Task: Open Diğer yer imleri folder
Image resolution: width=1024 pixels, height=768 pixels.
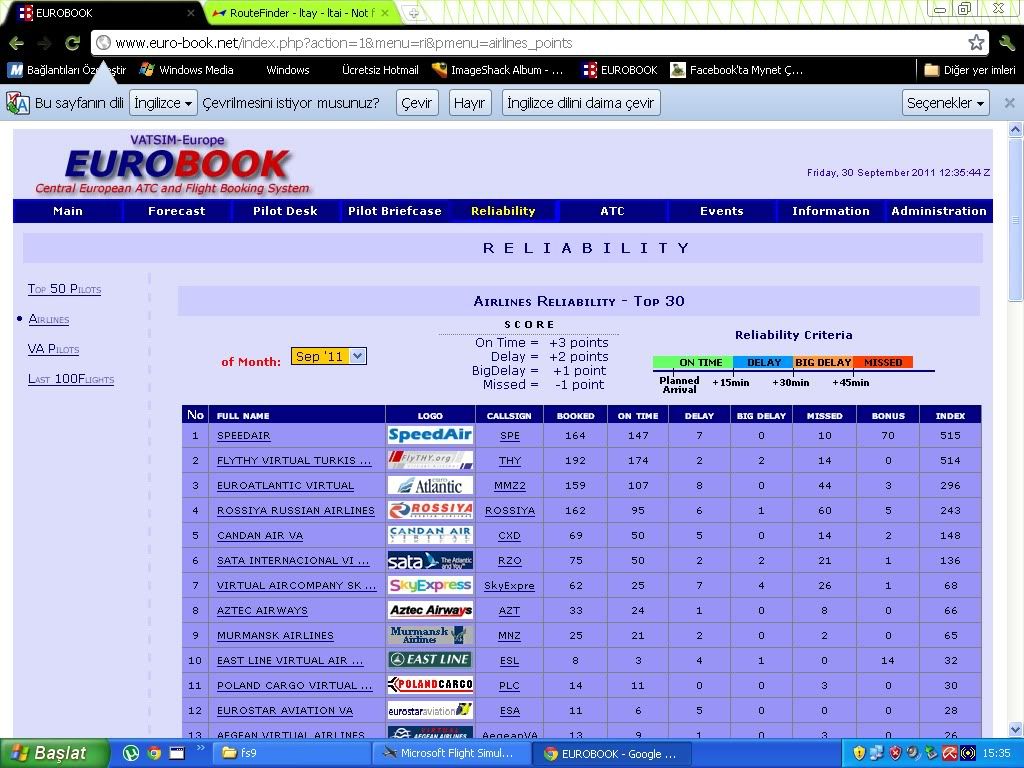Action: (970, 70)
